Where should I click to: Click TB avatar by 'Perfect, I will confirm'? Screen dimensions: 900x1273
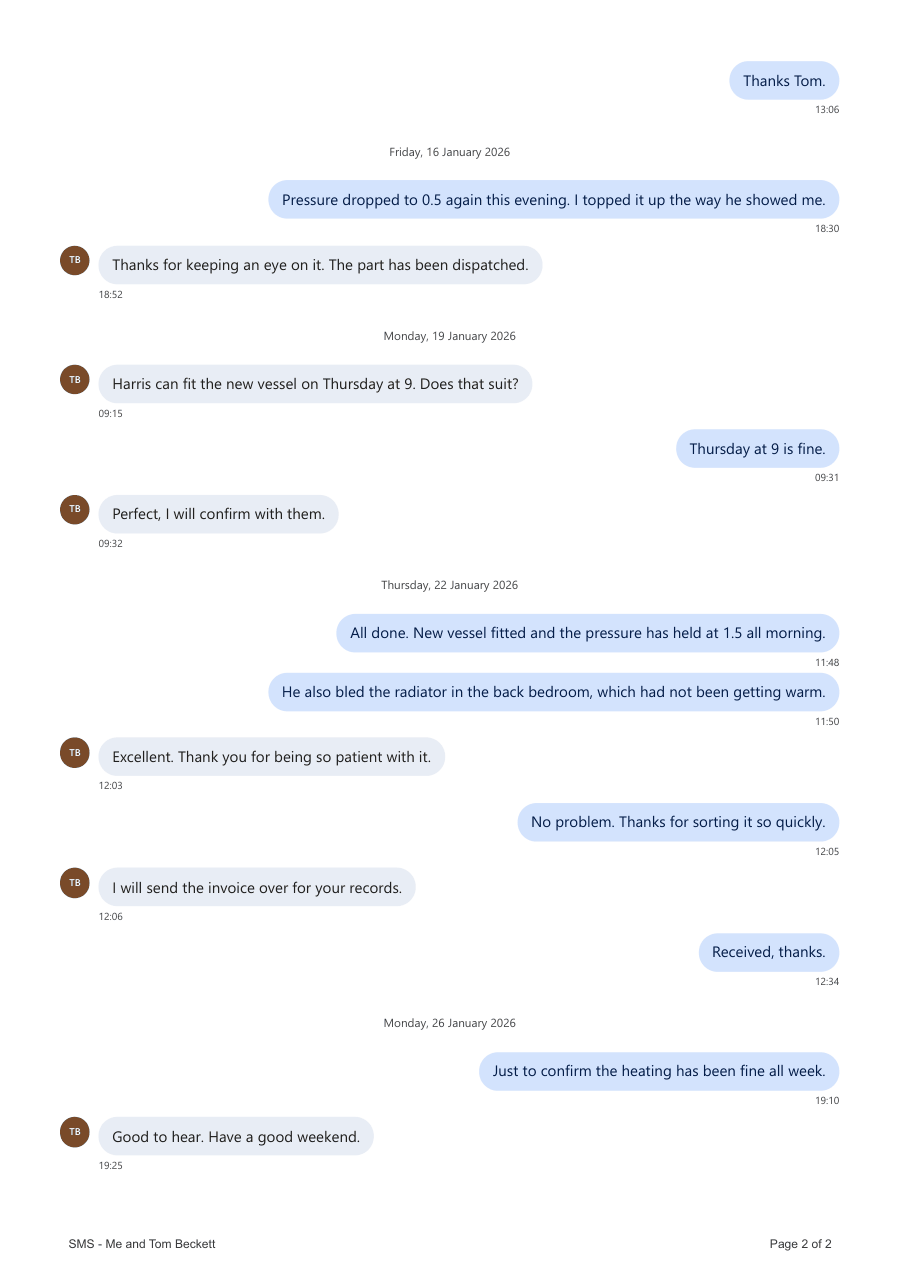click(75, 510)
